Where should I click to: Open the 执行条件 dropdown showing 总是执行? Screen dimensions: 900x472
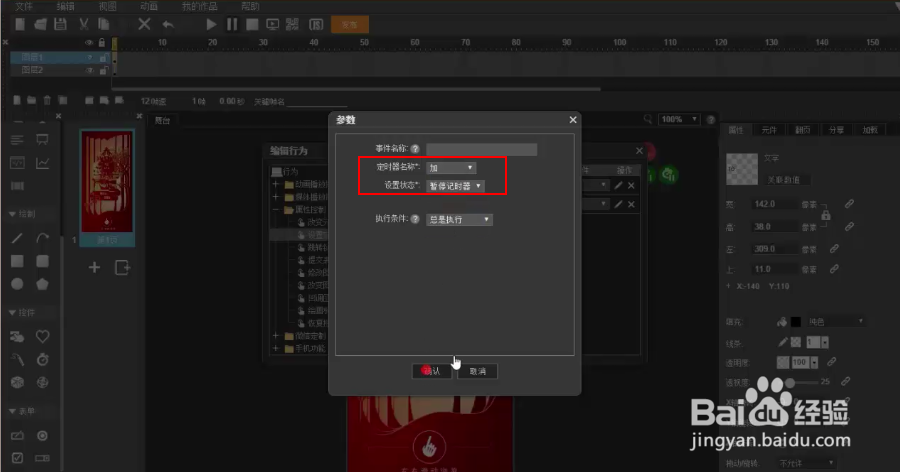pos(459,219)
